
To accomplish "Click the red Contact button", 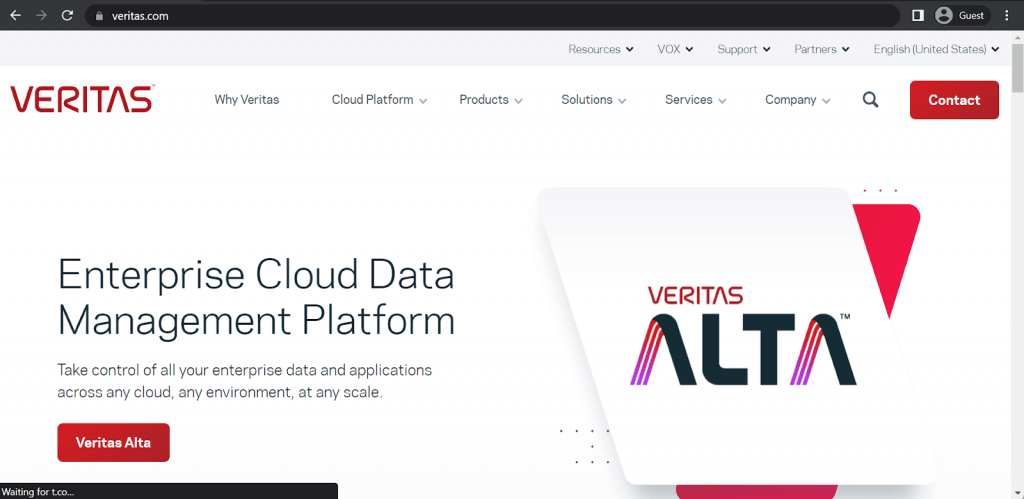I will click(x=954, y=100).
